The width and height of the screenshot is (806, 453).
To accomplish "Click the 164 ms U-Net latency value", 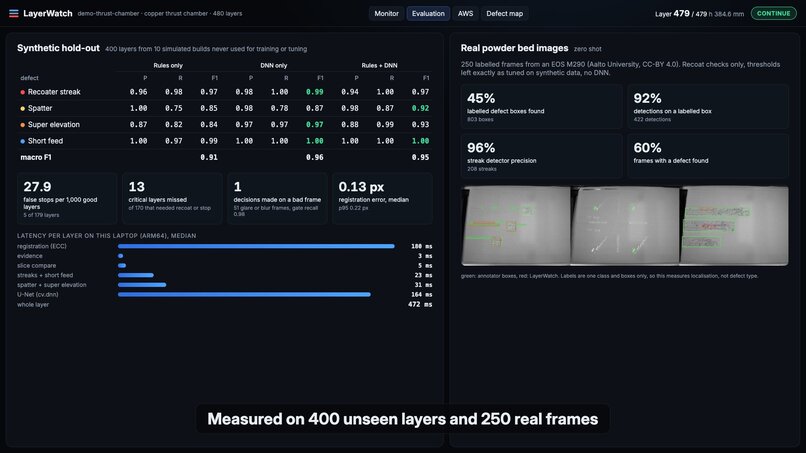I will 422,295.
